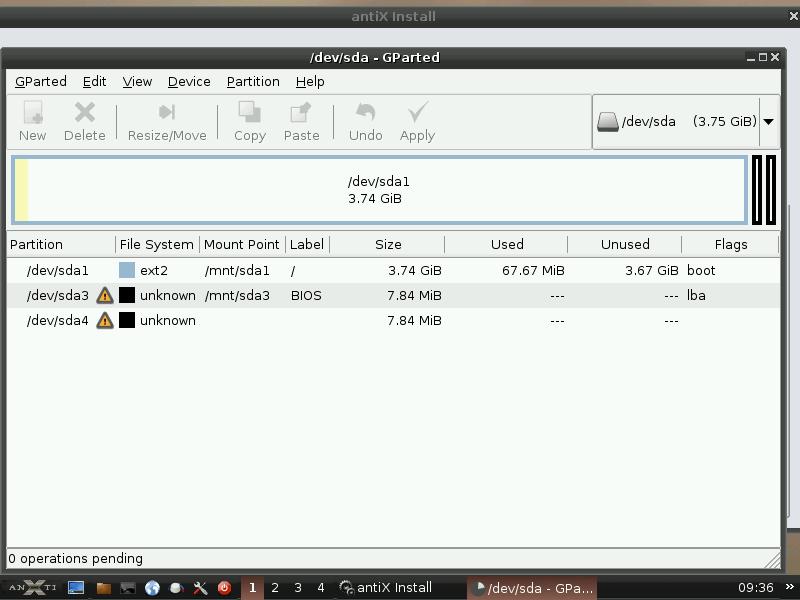Click the taskbar expand arrows next to the clock
The width and height of the screenshot is (800, 600).
coord(790,587)
